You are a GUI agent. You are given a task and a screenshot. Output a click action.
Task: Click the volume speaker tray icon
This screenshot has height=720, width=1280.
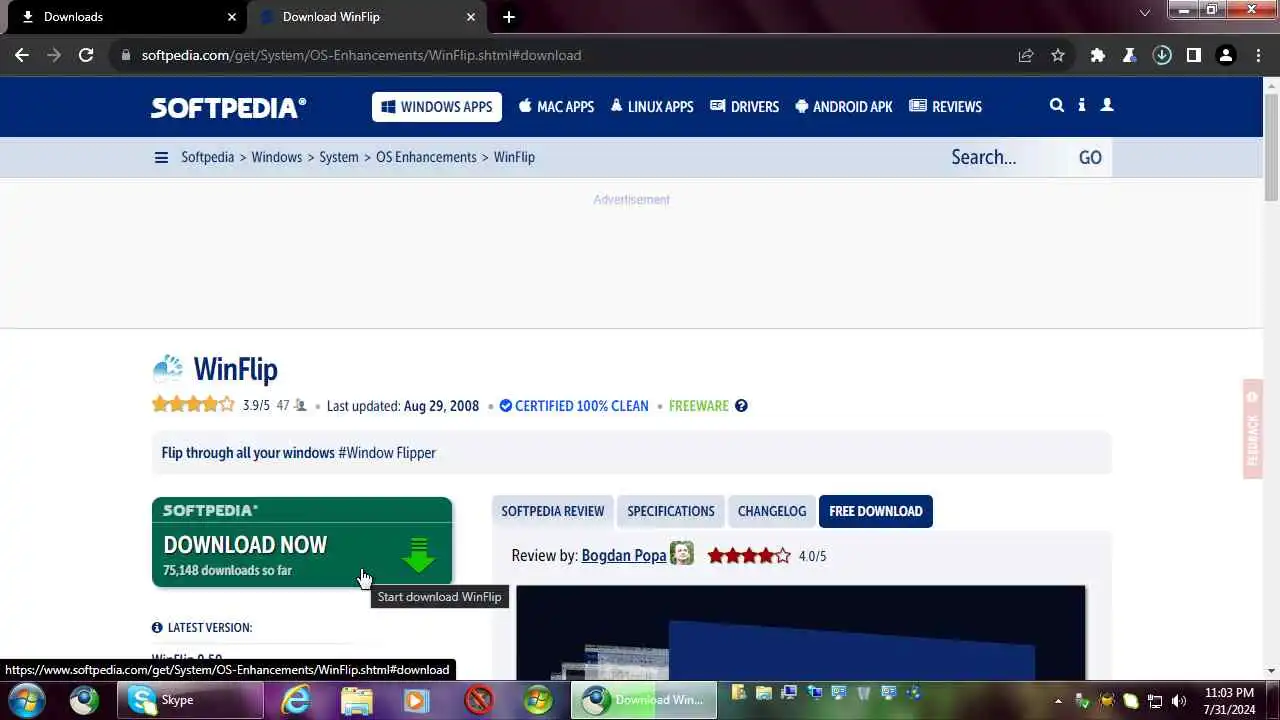(x=1179, y=701)
